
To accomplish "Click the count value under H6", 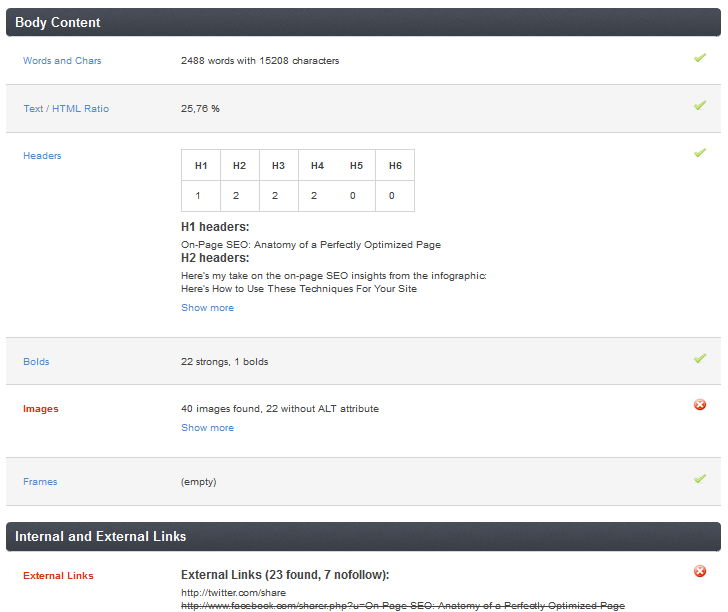I will click(x=392, y=196).
